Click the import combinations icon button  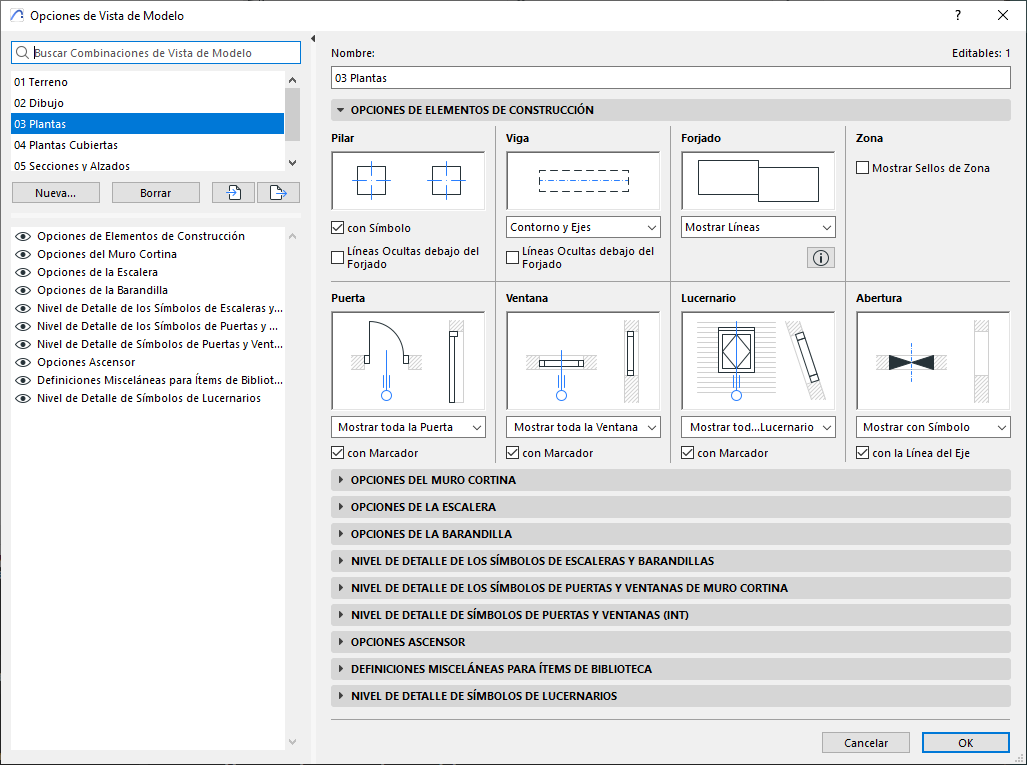coord(233,193)
